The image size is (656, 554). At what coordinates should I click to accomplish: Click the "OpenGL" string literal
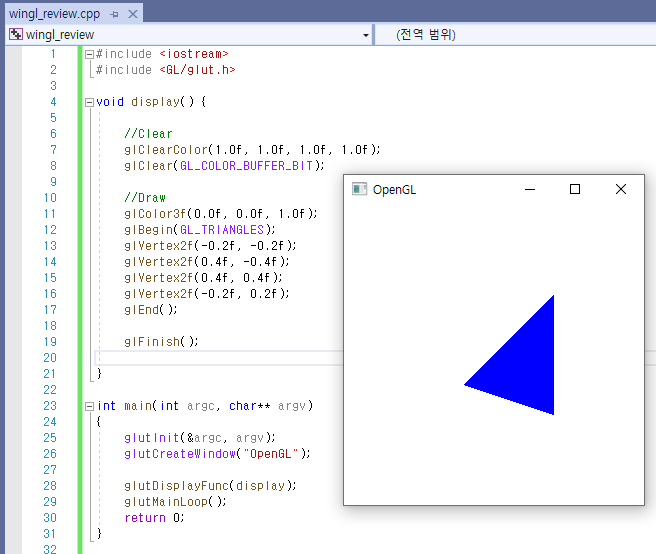tap(271, 454)
